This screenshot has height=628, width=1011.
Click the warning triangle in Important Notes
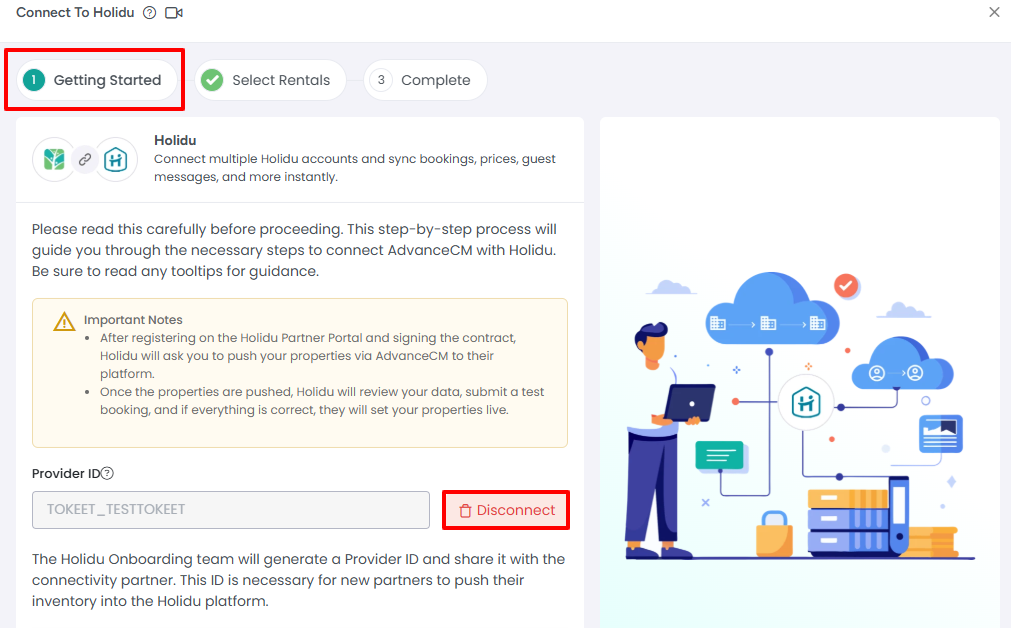(64, 321)
